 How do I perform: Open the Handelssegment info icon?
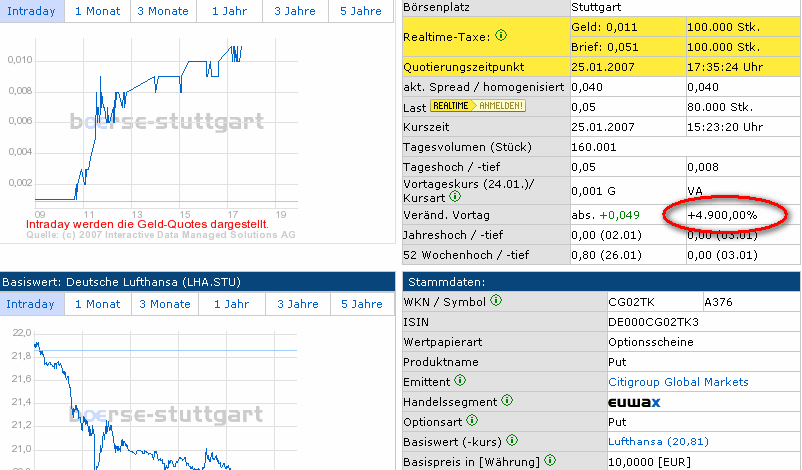pos(507,401)
